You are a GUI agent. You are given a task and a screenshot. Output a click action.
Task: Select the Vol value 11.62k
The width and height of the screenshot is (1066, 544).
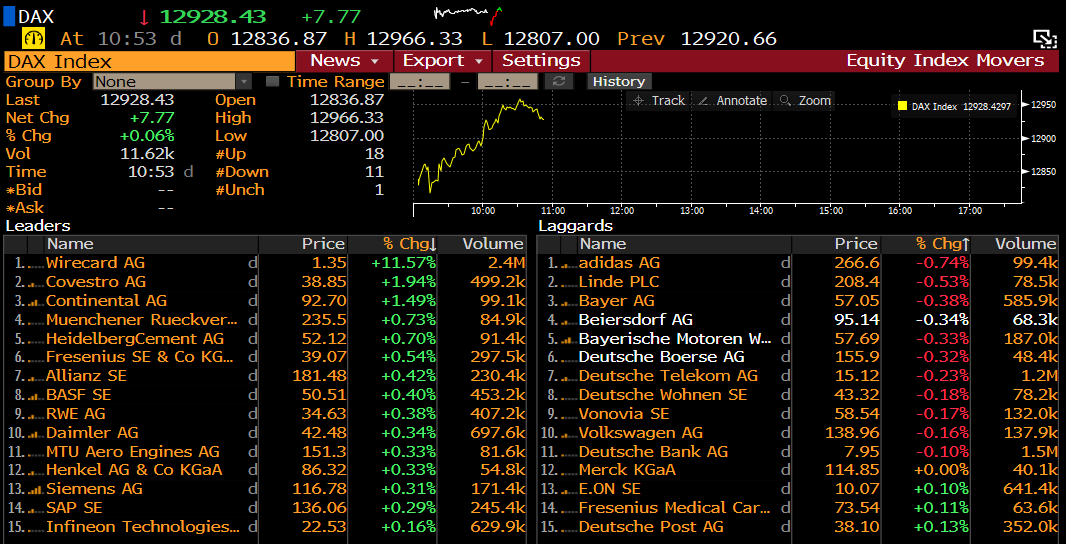[x=148, y=154]
